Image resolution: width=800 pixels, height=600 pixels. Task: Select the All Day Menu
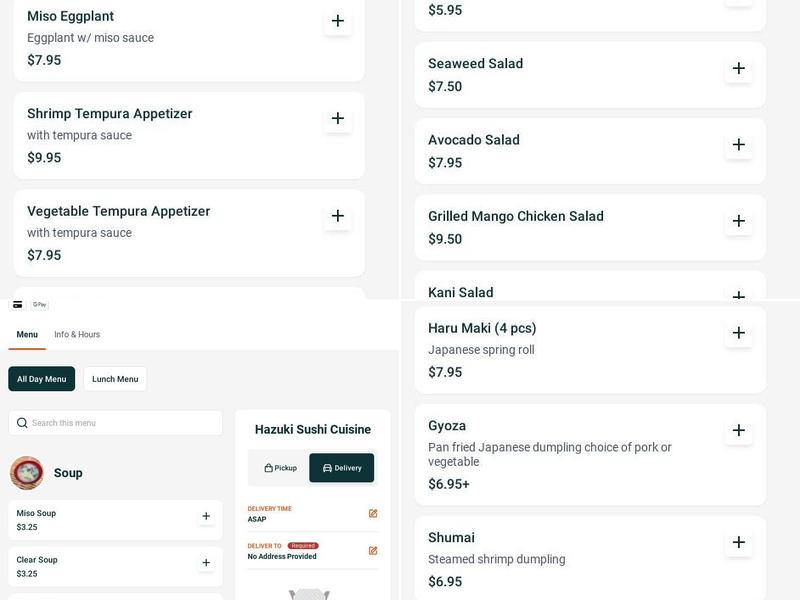click(x=42, y=379)
